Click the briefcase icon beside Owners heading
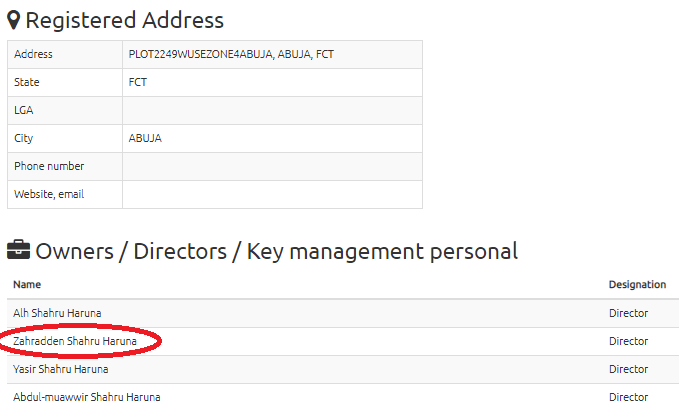 (18, 252)
